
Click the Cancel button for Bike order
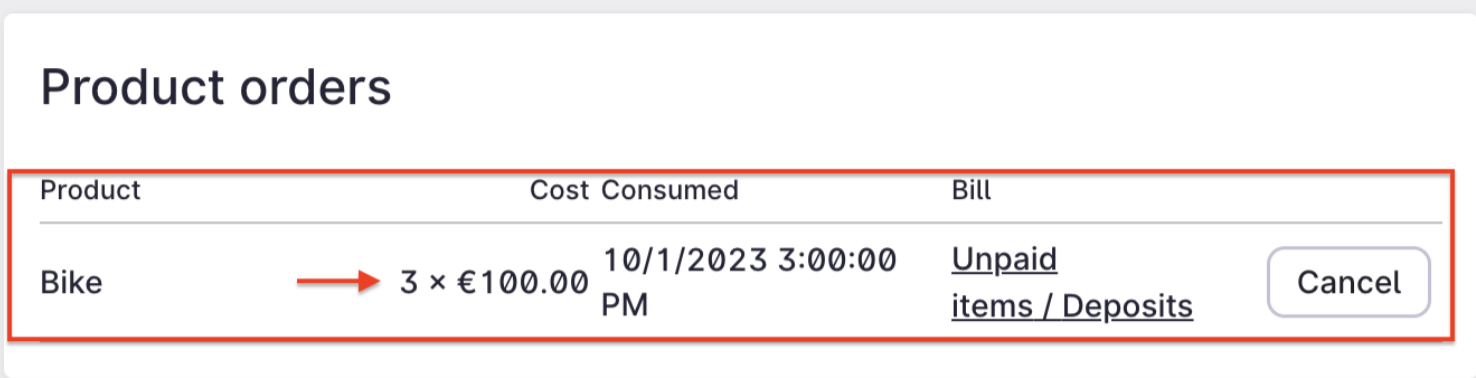pyautogui.click(x=1349, y=283)
